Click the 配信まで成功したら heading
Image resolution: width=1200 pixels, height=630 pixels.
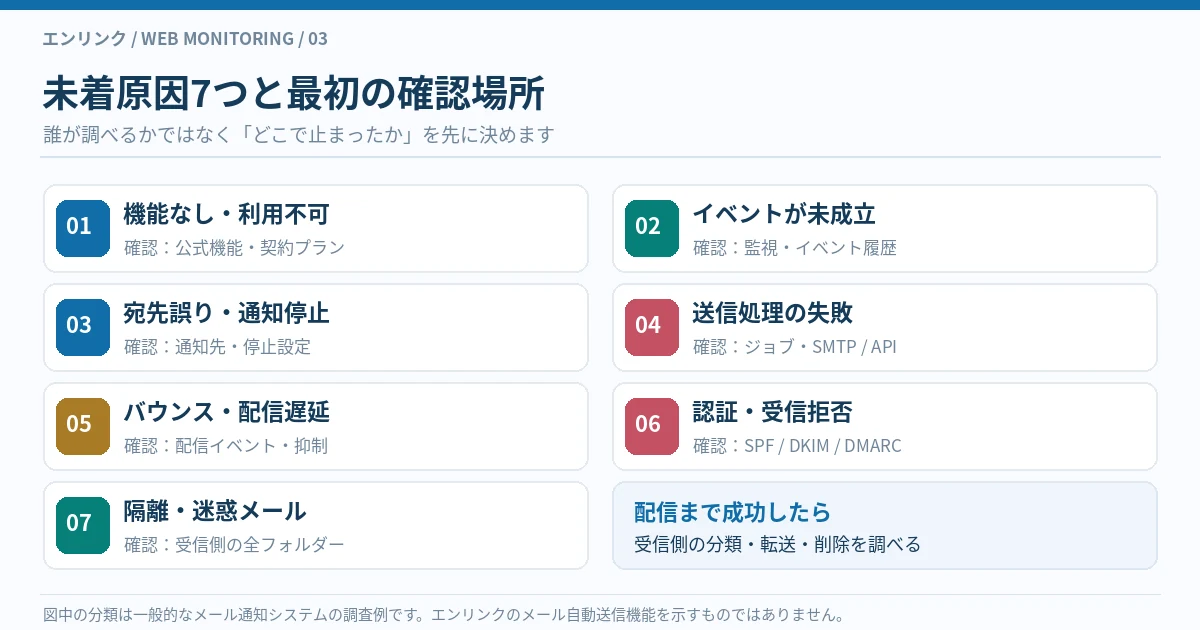[x=733, y=513]
